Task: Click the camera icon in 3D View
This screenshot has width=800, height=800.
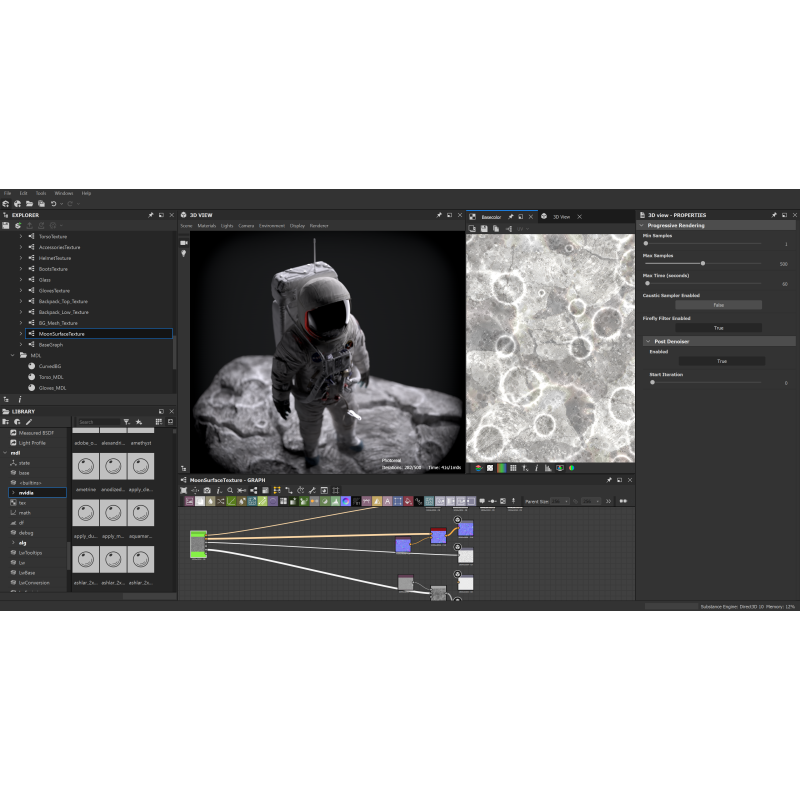Action: [x=184, y=242]
